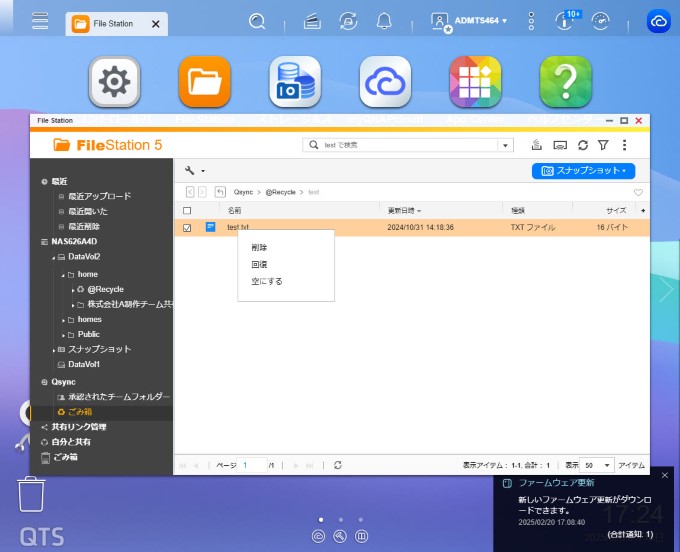Toggle the select-all checkbox in header
The width and height of the screenshot is (680, 552).
click(x=187, y=211)
